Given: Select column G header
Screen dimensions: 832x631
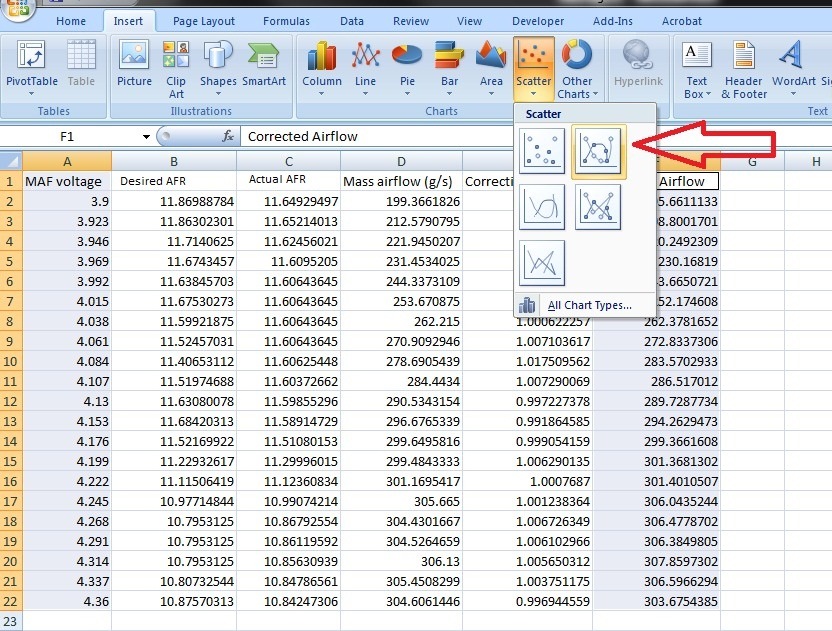Looking at the screenshot, I should tap(752, 161).
